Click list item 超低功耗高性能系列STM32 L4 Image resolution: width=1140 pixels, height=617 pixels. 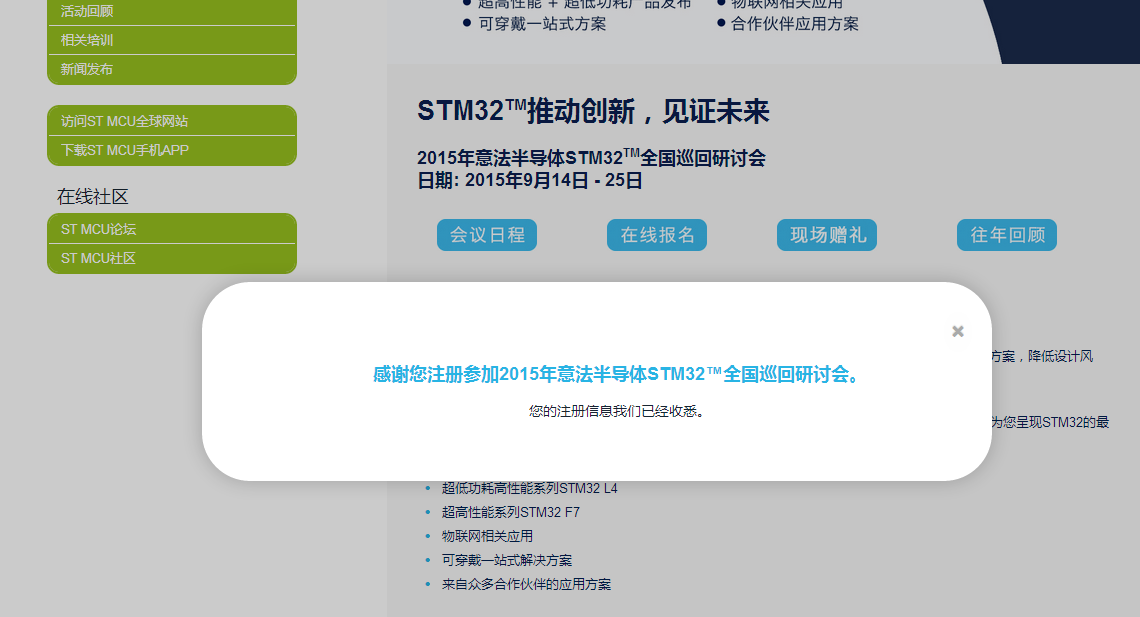point(529,488)
